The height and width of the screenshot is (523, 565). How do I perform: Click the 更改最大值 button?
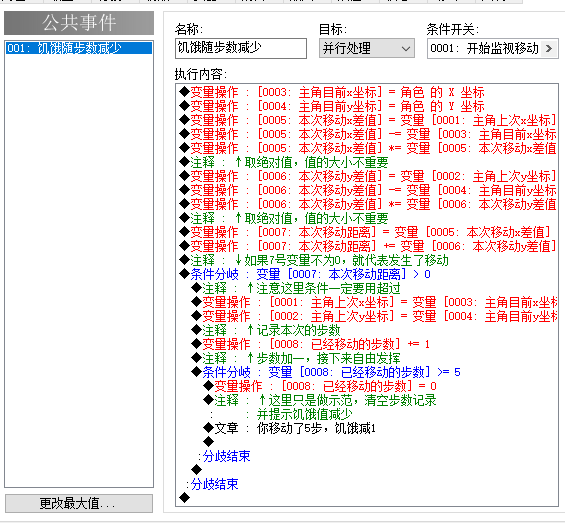click(x=79, y=503)
